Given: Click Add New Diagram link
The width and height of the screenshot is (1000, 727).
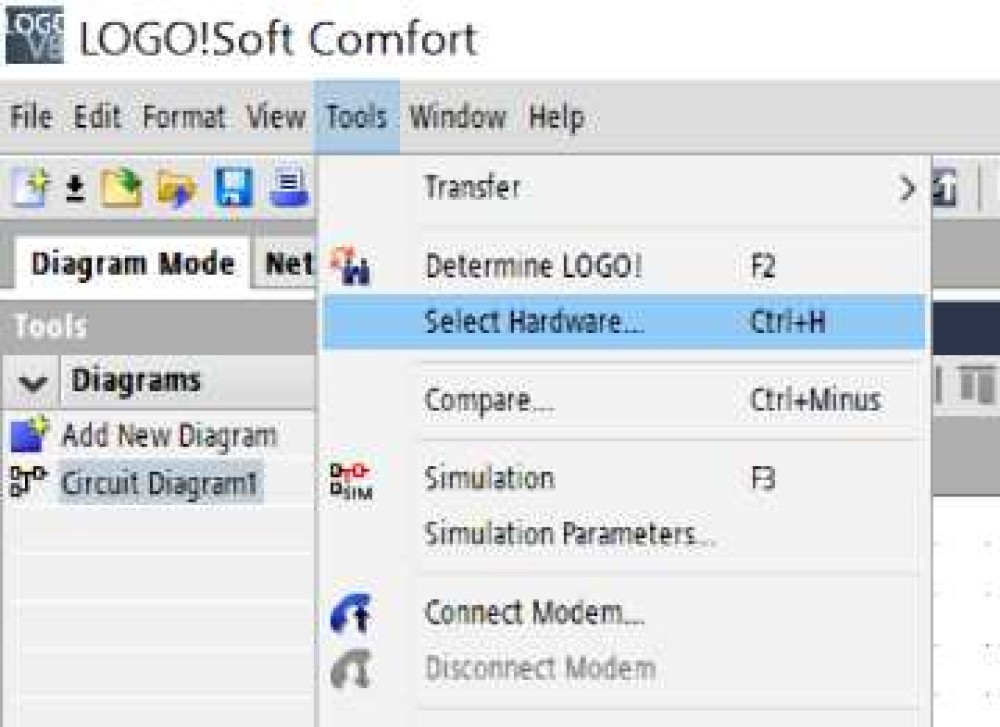Looking at the screenshot, I should coord(169,436).
